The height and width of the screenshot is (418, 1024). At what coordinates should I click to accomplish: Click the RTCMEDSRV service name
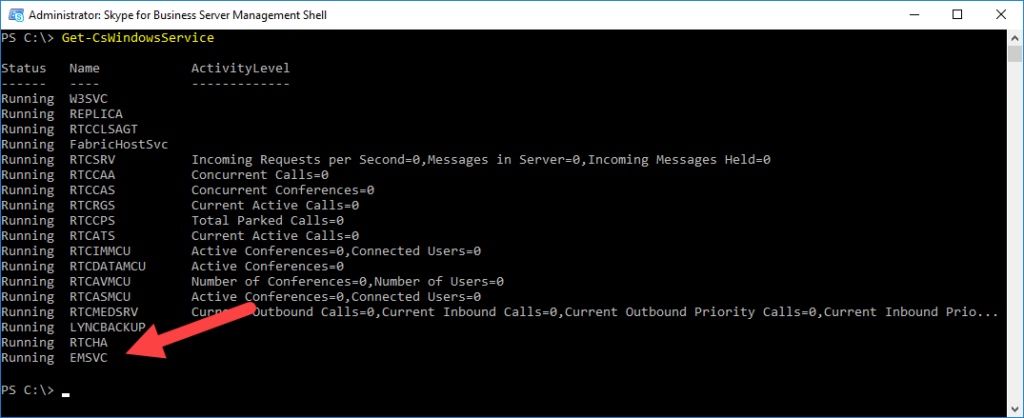pyautogui.click(x=103, y=312)
